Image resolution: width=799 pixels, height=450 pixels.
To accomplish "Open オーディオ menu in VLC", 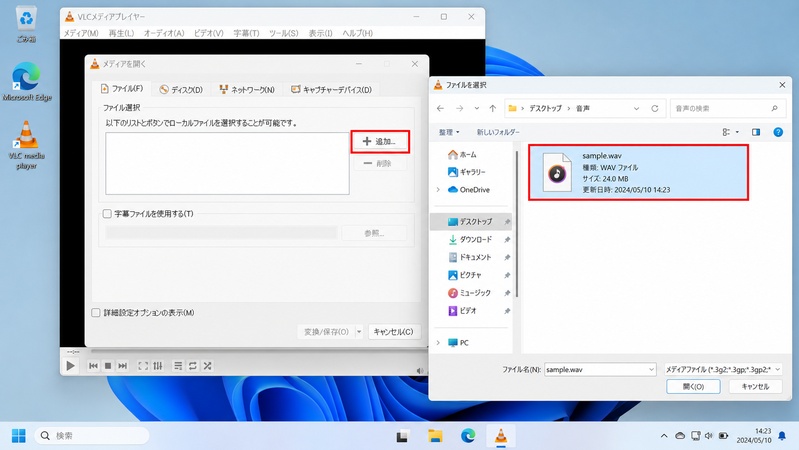I will (164, 33).
